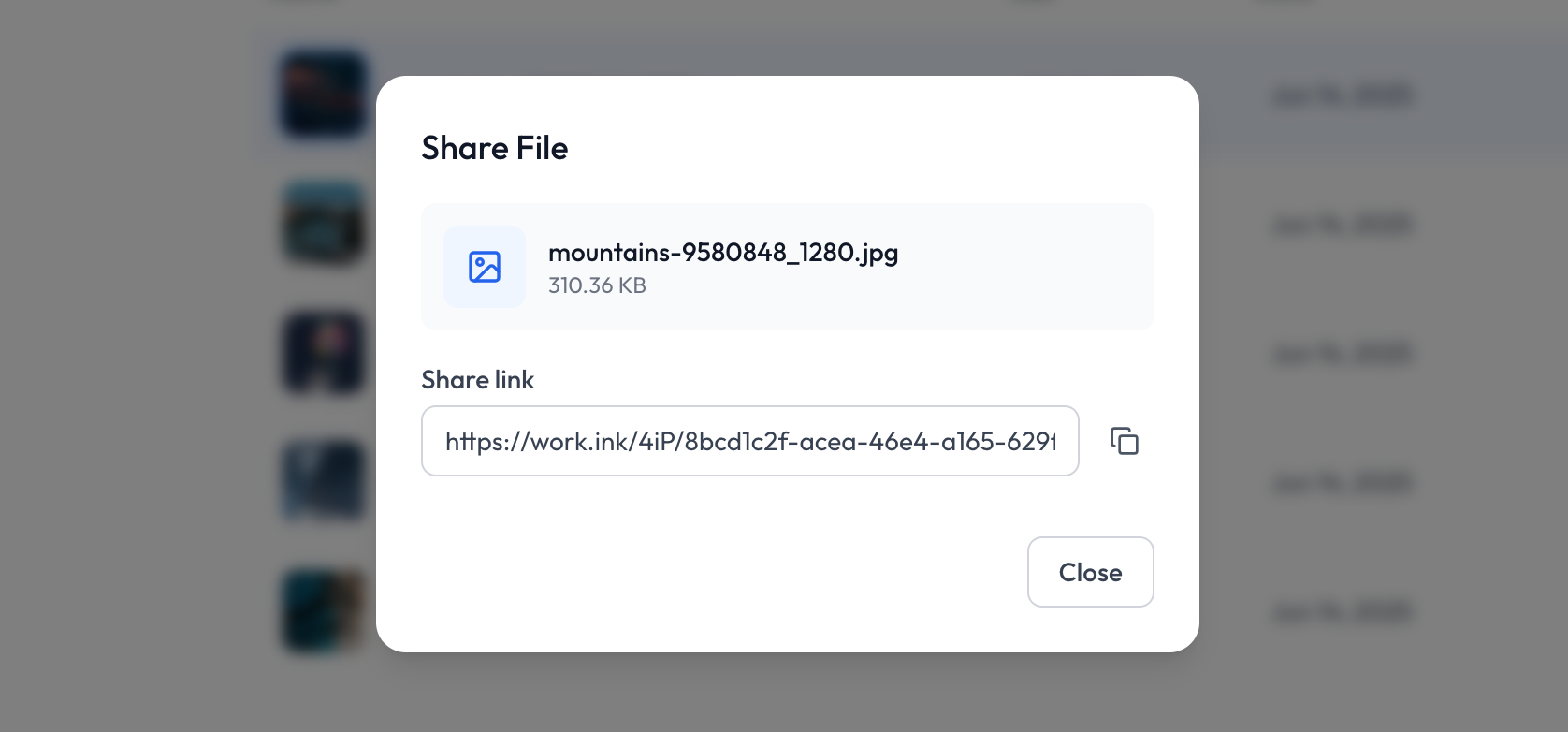Viewport: 1568px width, 732px height.
Task: Click the blurred dark thumbnail with pink figure
Action: [x=324, y=353]
